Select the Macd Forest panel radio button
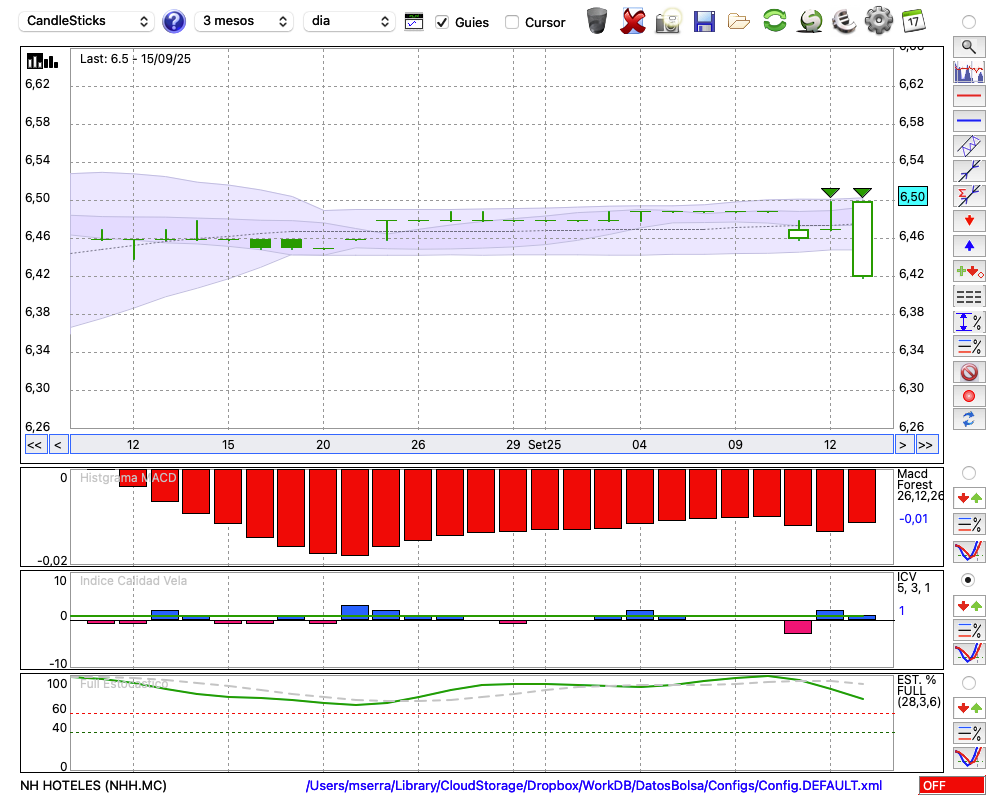The height and width of the screenshot is (800, 1000). tap(968, 472)
